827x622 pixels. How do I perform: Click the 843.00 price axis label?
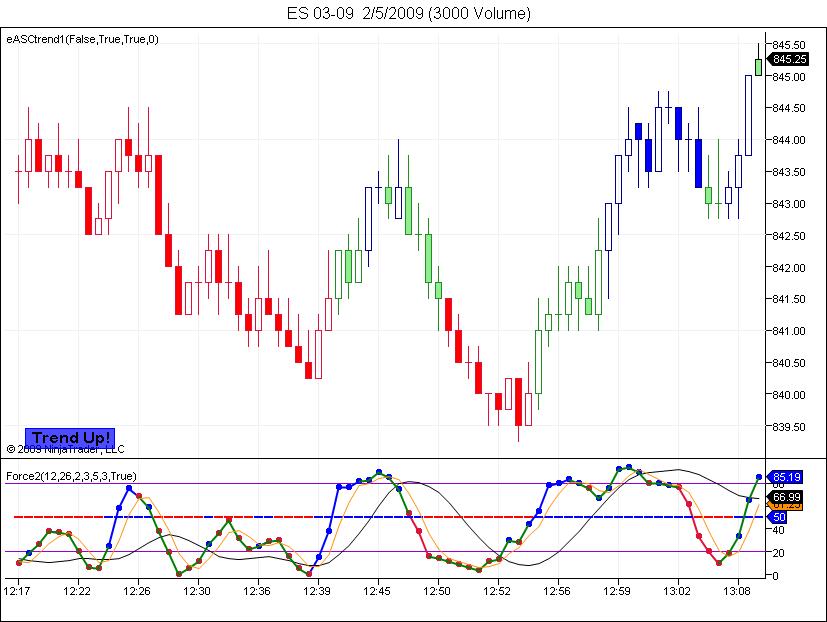788,204
